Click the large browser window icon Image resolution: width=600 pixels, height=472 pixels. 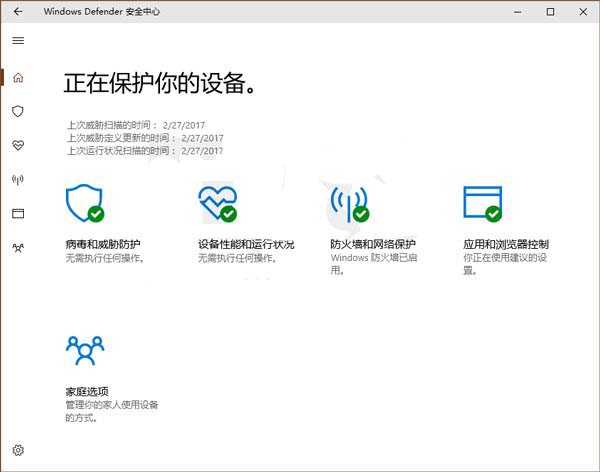point(483,204)
